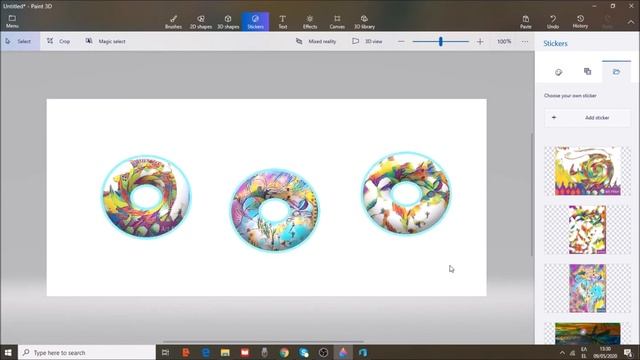The image size is (640, 360).
Task: Activate Magic select
Action: pos(105,41)
